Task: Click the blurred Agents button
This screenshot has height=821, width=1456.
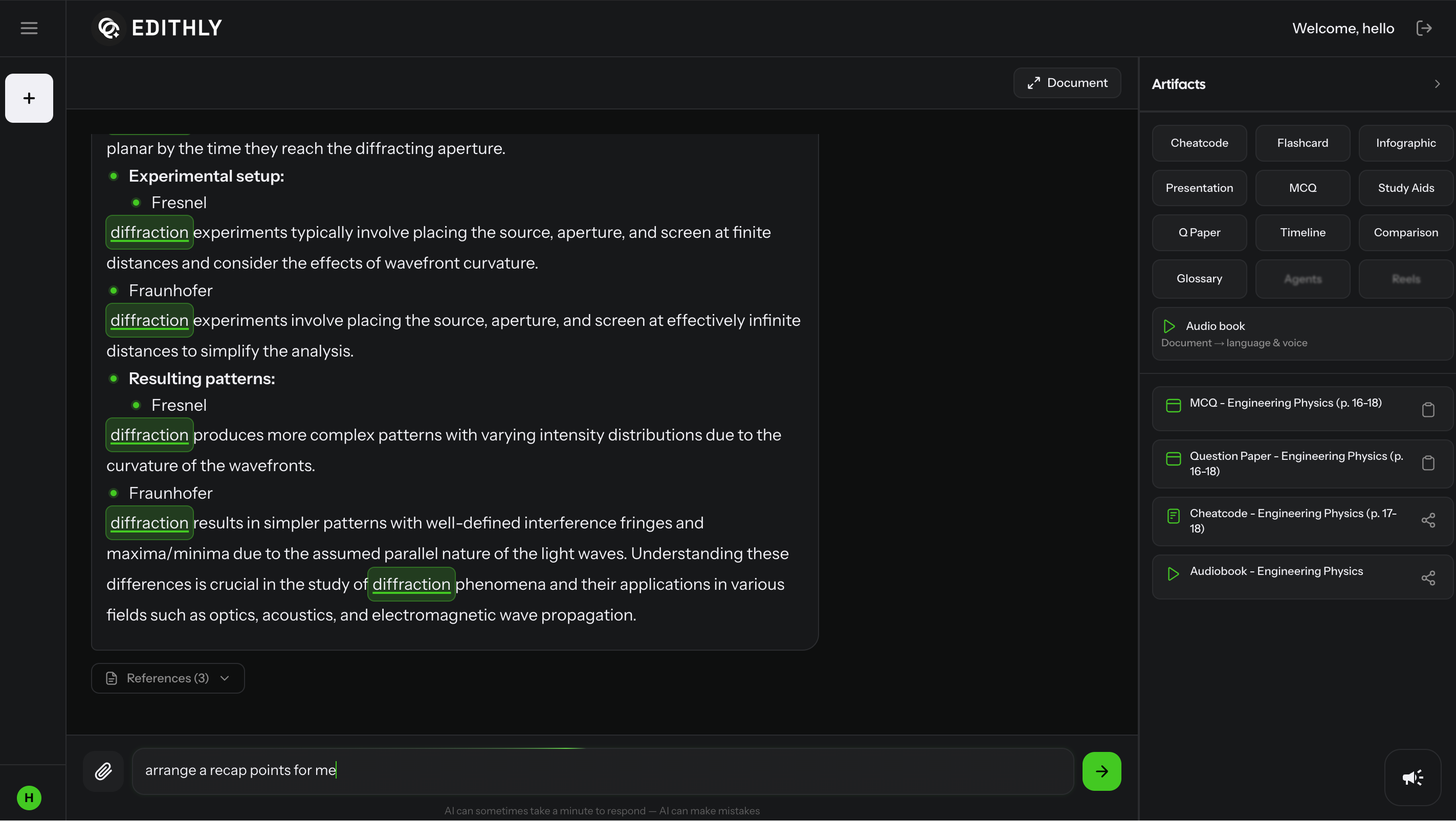Action: [1303, 279]
